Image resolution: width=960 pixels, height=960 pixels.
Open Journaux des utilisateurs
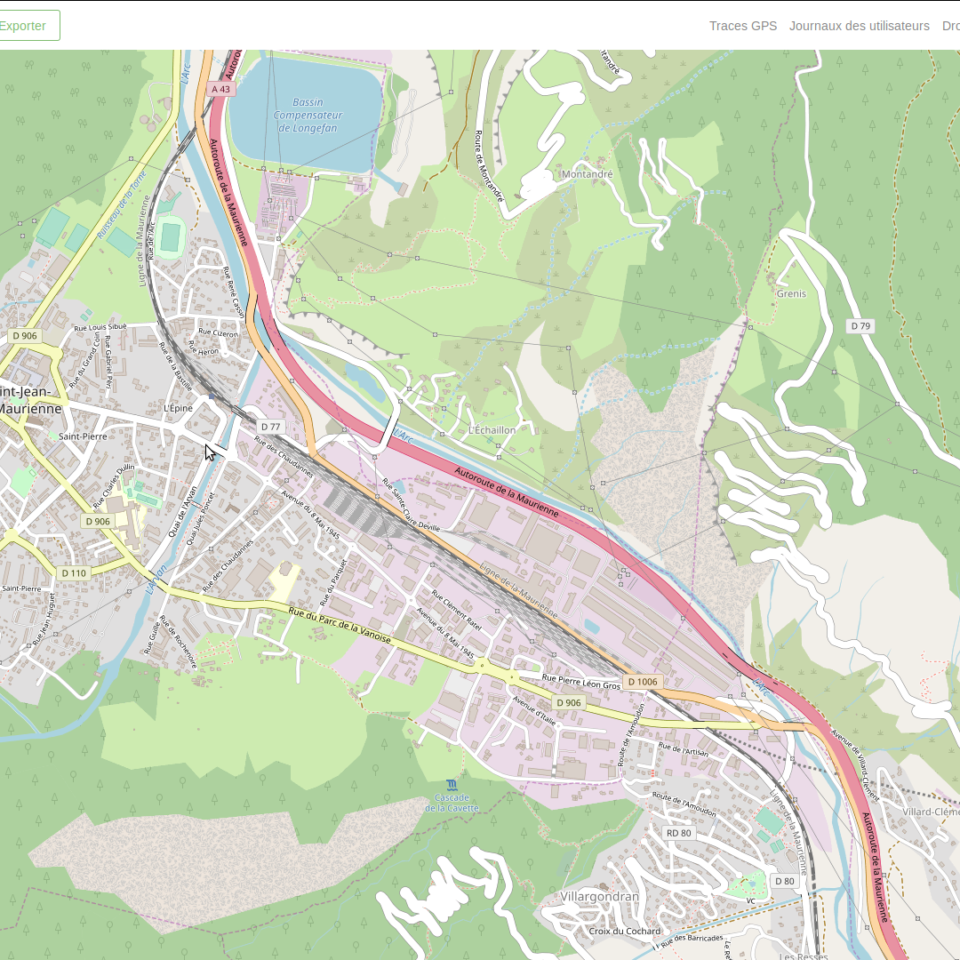pyautogui.click(x=858, y=26)
